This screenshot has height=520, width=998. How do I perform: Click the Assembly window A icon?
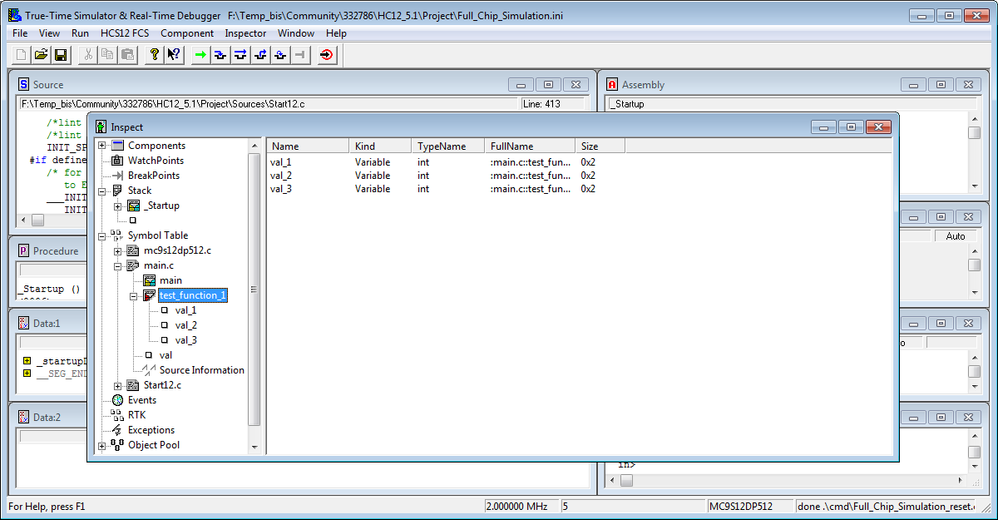click(x=612, y=84)
